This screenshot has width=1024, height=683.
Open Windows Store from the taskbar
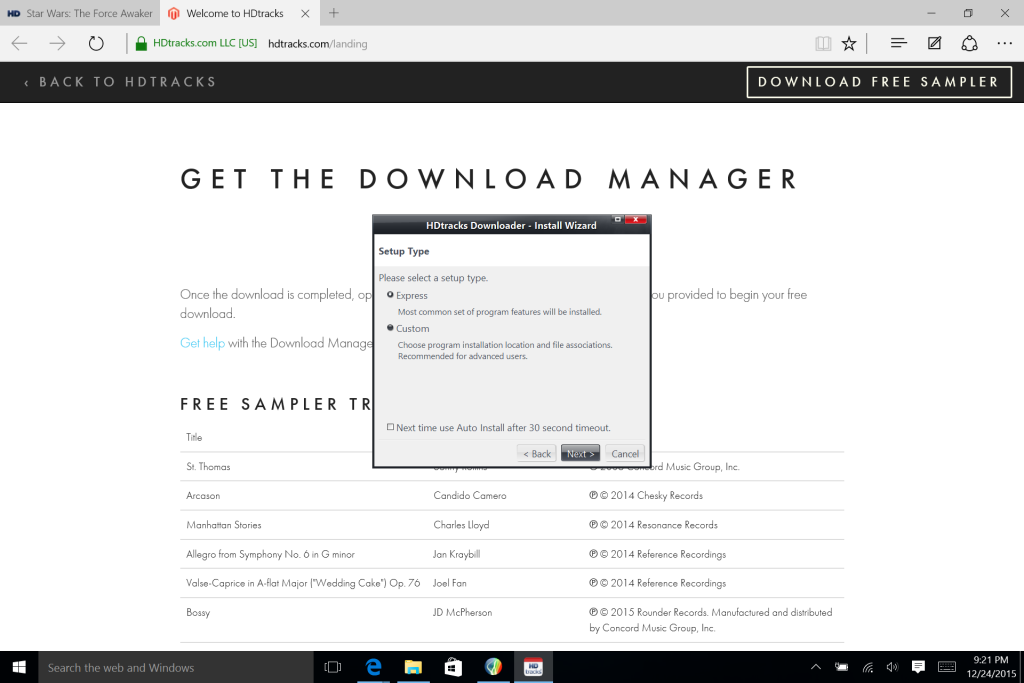[x=453, y=667]
